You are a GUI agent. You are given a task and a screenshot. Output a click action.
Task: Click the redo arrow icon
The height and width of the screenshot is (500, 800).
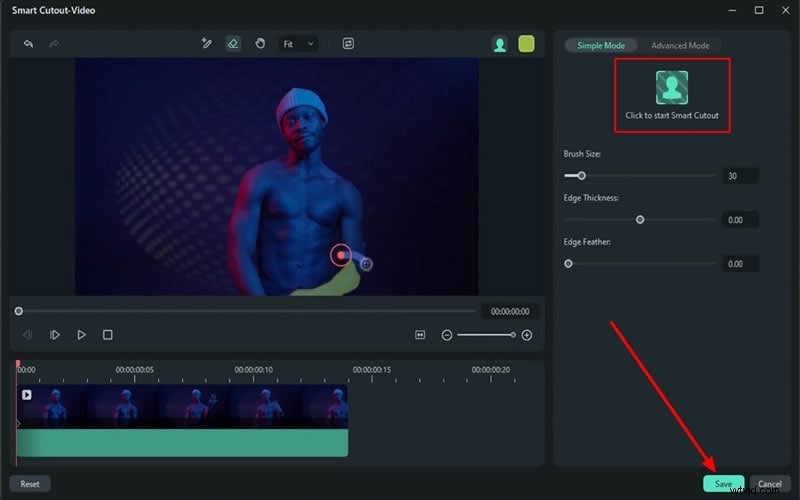point(54,44)
